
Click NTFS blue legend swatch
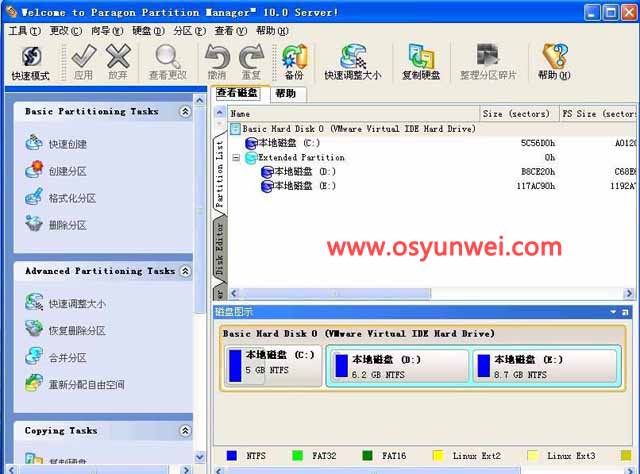[x=231, y=455]
